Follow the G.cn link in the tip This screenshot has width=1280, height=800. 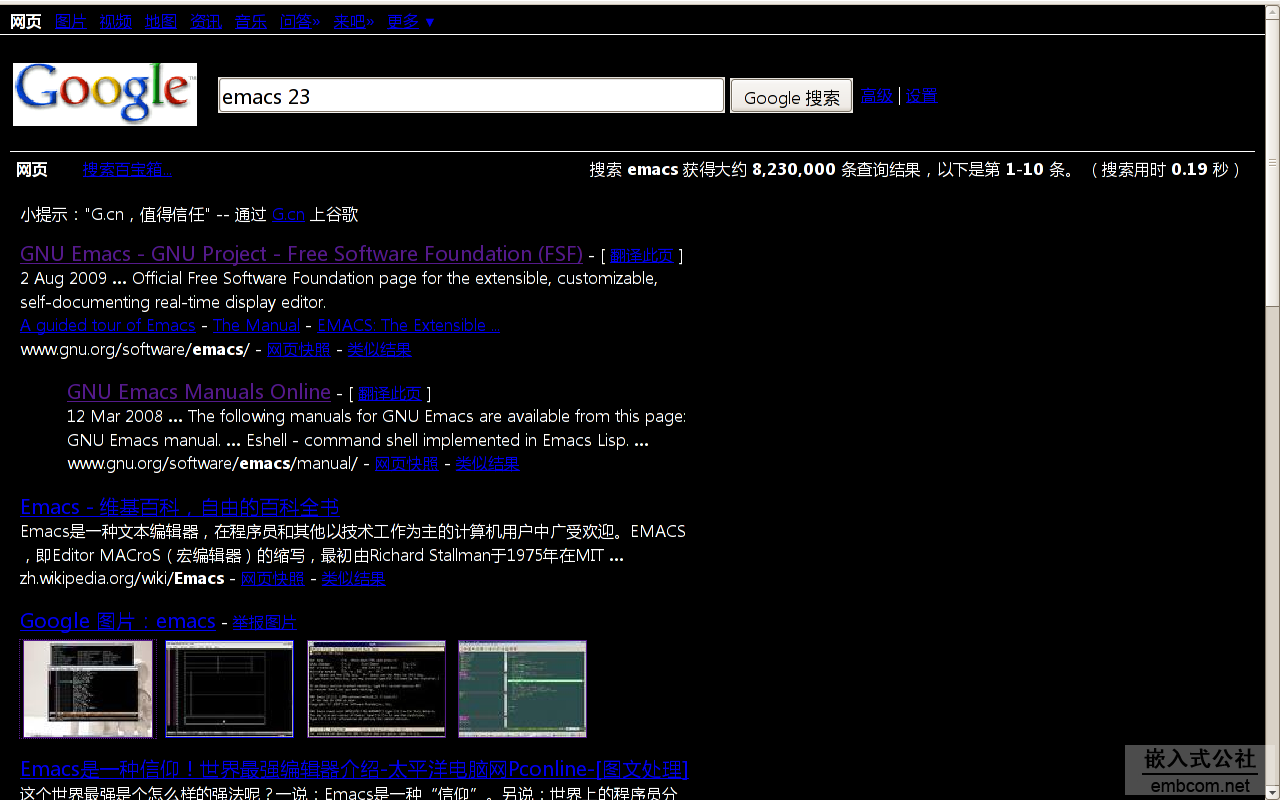(x=288, y=214)
